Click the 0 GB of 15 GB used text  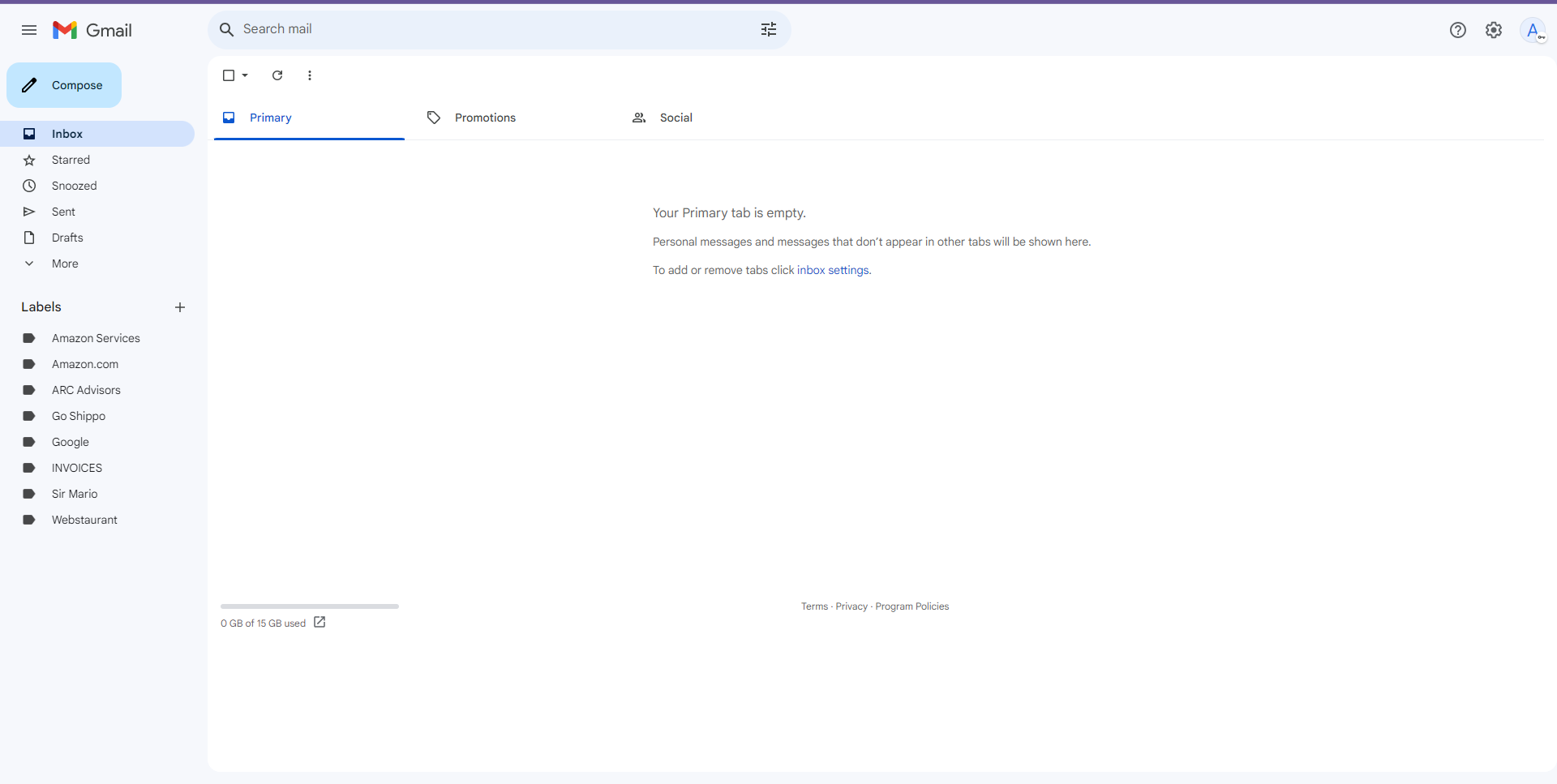click(x=263, y=623)
